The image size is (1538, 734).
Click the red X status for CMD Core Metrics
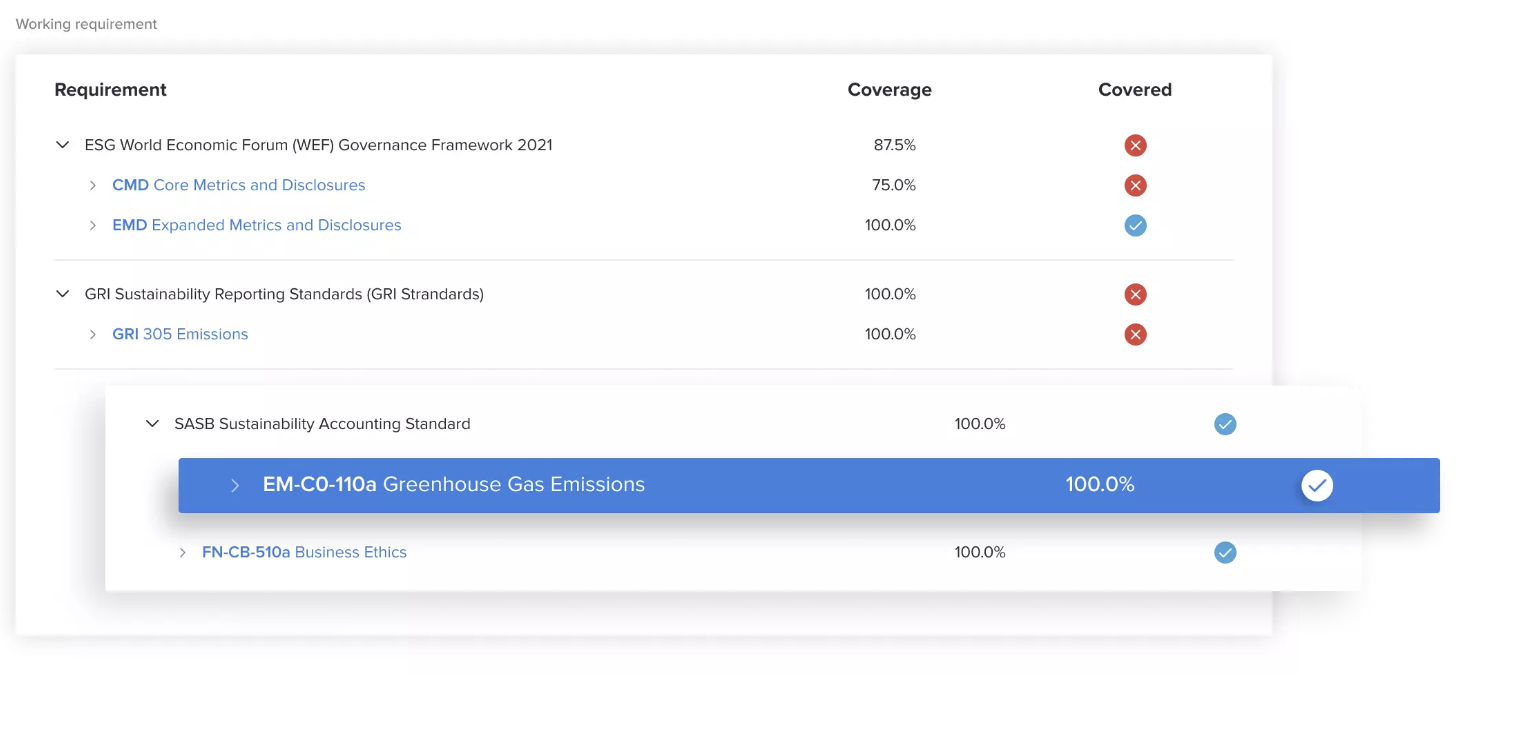pos(1135,185)
